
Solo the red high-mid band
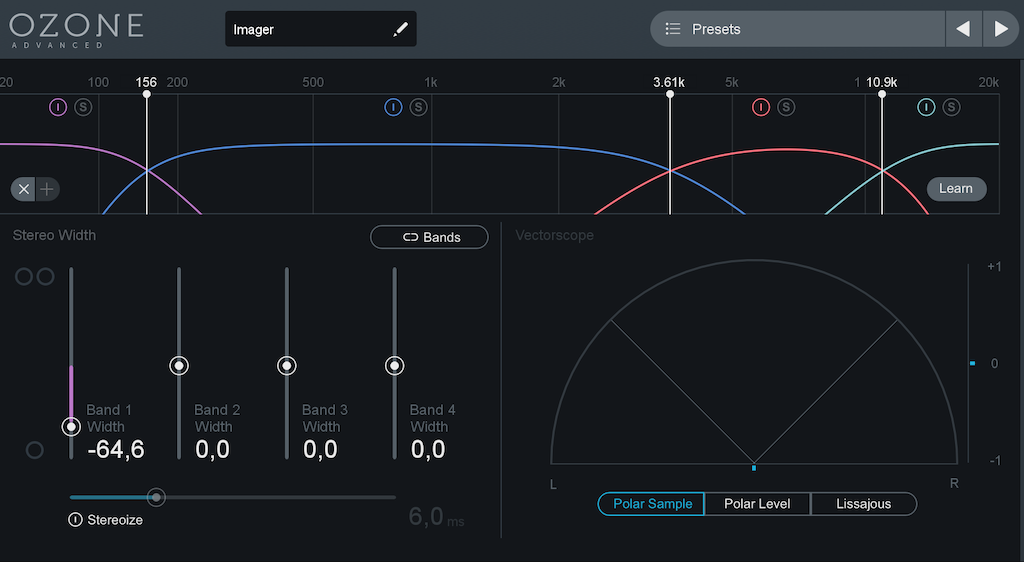(786, 107)
